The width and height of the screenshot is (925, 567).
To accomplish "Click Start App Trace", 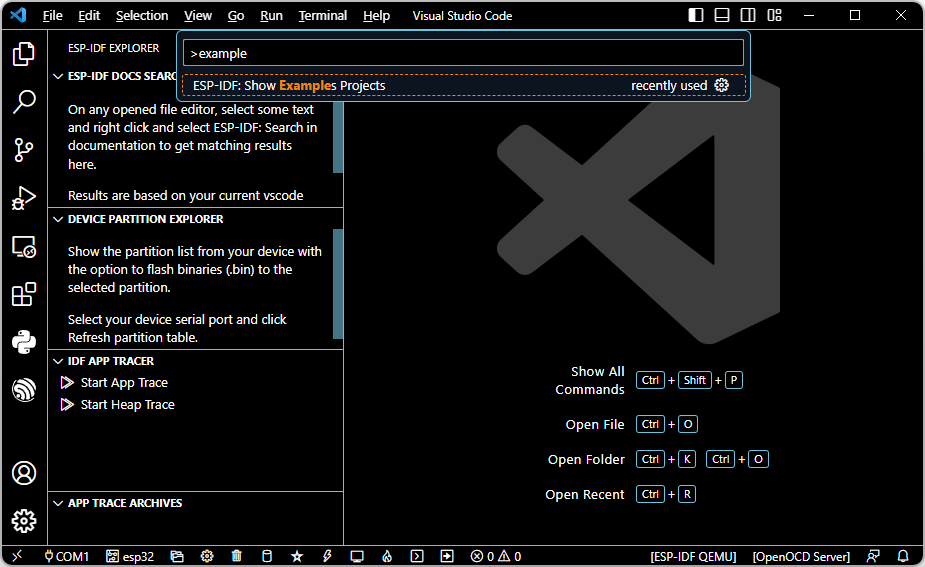I will 124,382.
